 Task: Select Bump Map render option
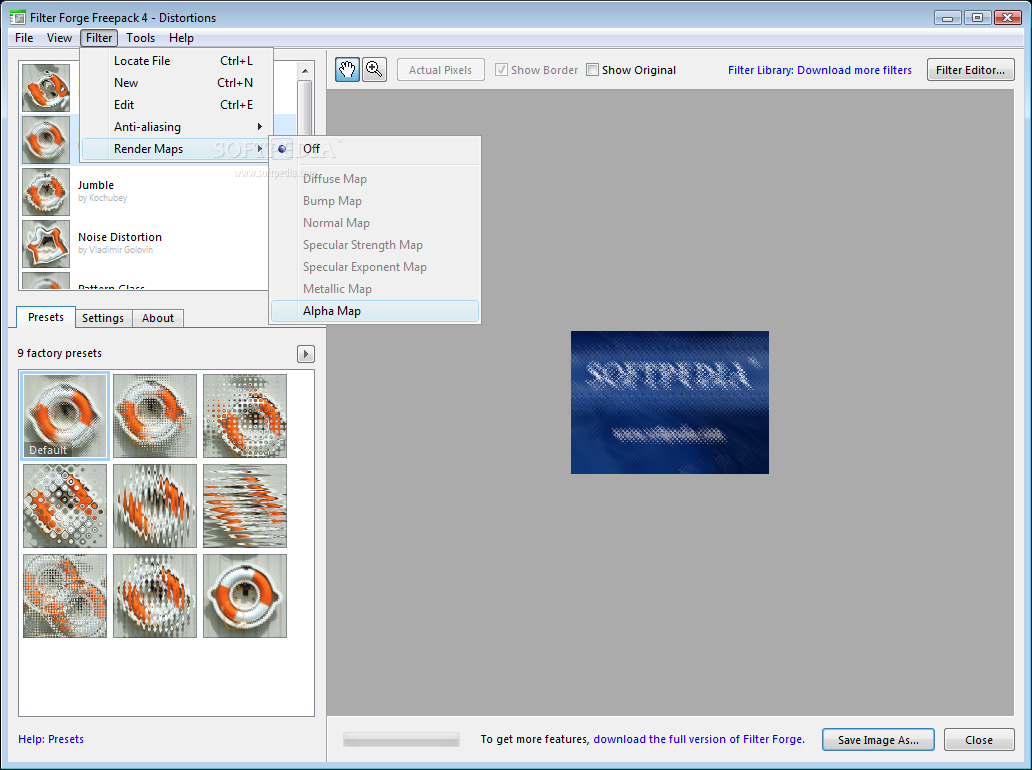(x=375, y=201)
